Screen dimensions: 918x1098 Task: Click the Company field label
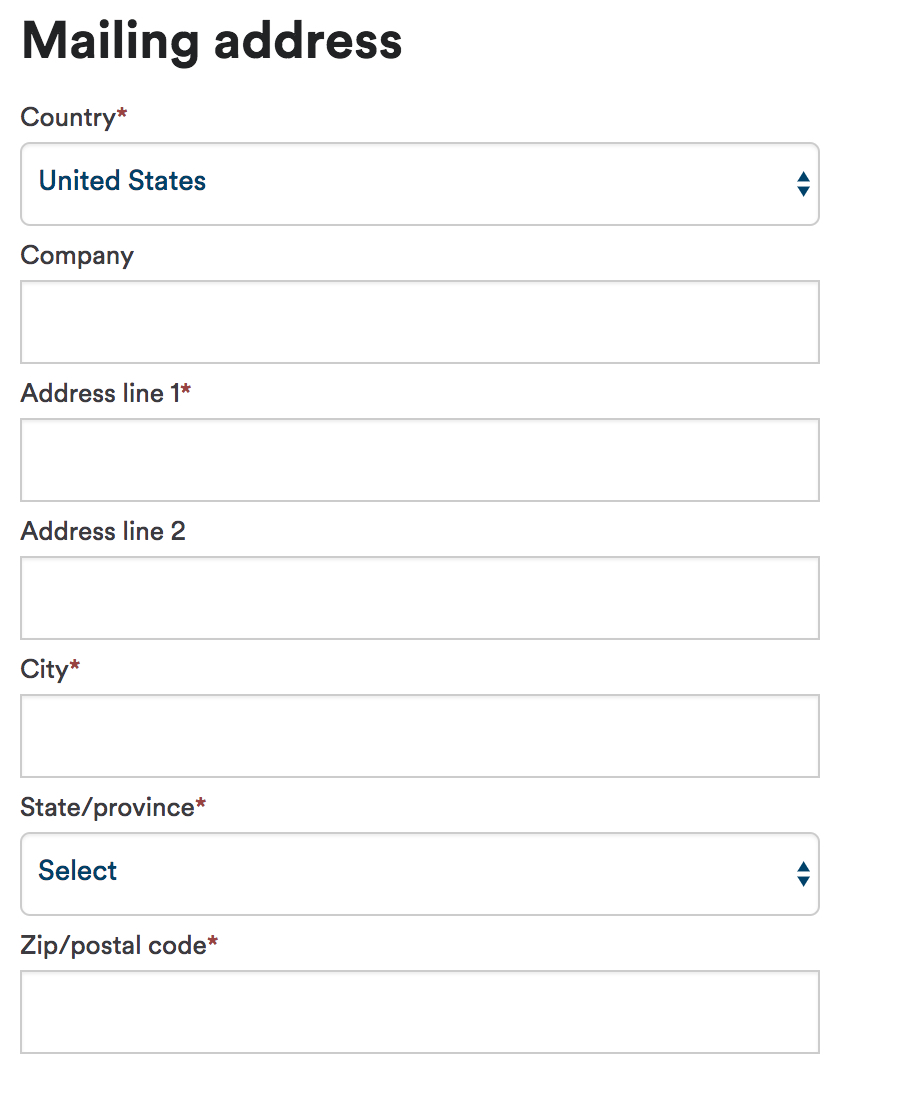77,256
